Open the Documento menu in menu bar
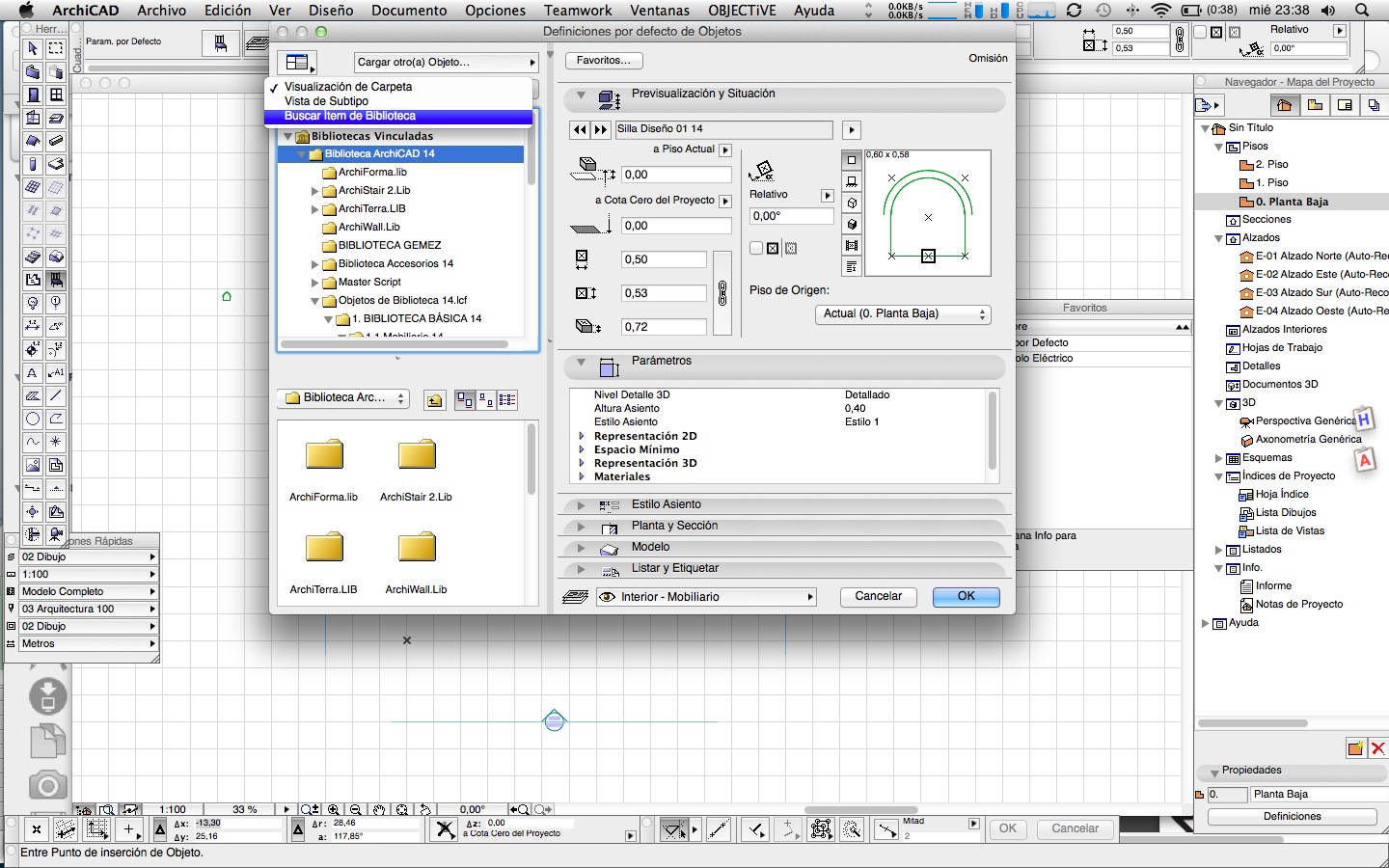This screenshot has height=868, width=1389. click(409, 11)
